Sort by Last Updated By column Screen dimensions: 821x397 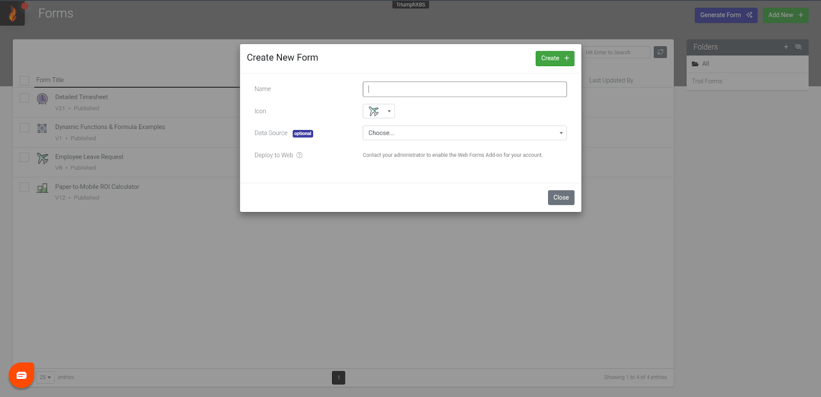pos(611,81)
